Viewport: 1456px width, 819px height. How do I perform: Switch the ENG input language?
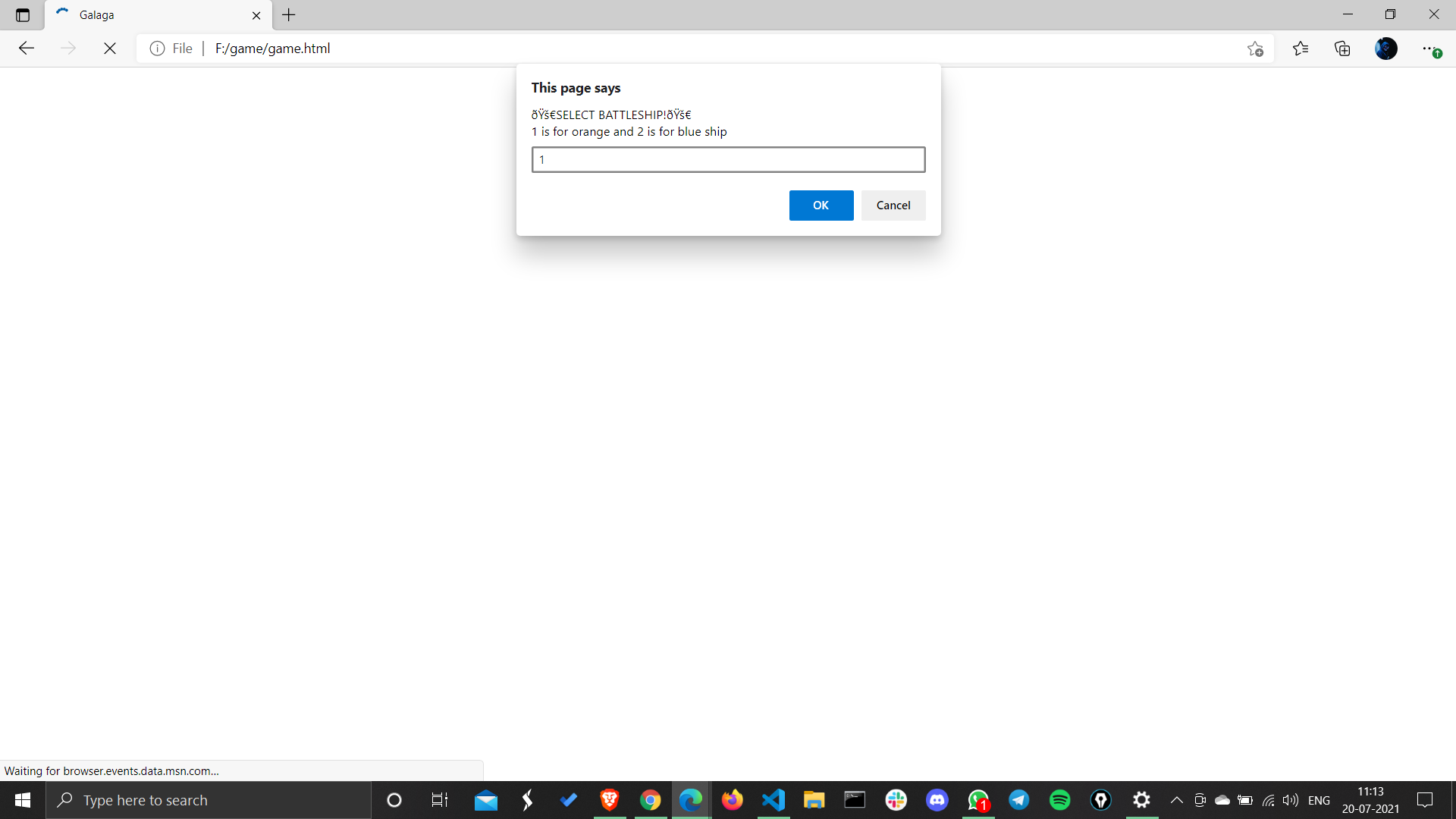click(1319, 800)
